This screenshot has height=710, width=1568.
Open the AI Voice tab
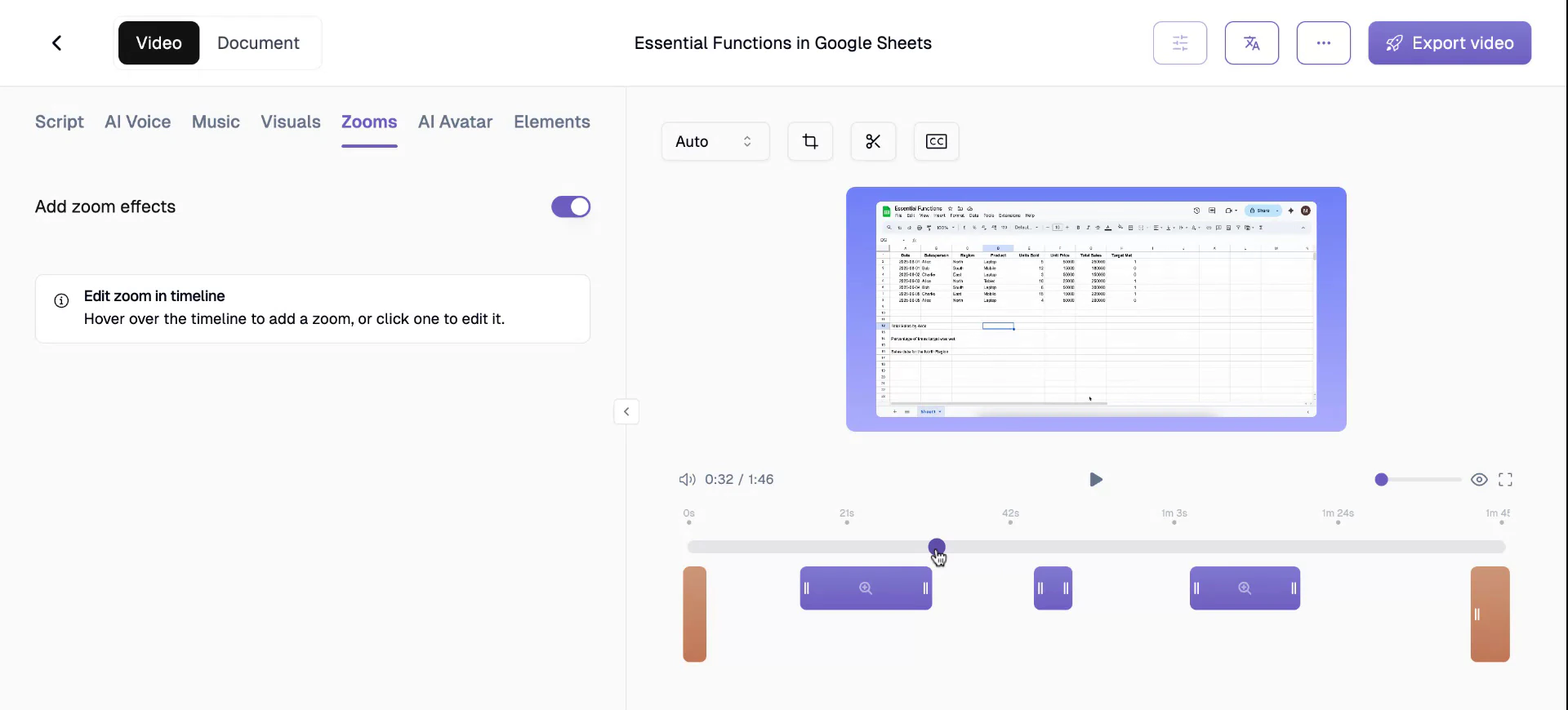pos(138,122)
